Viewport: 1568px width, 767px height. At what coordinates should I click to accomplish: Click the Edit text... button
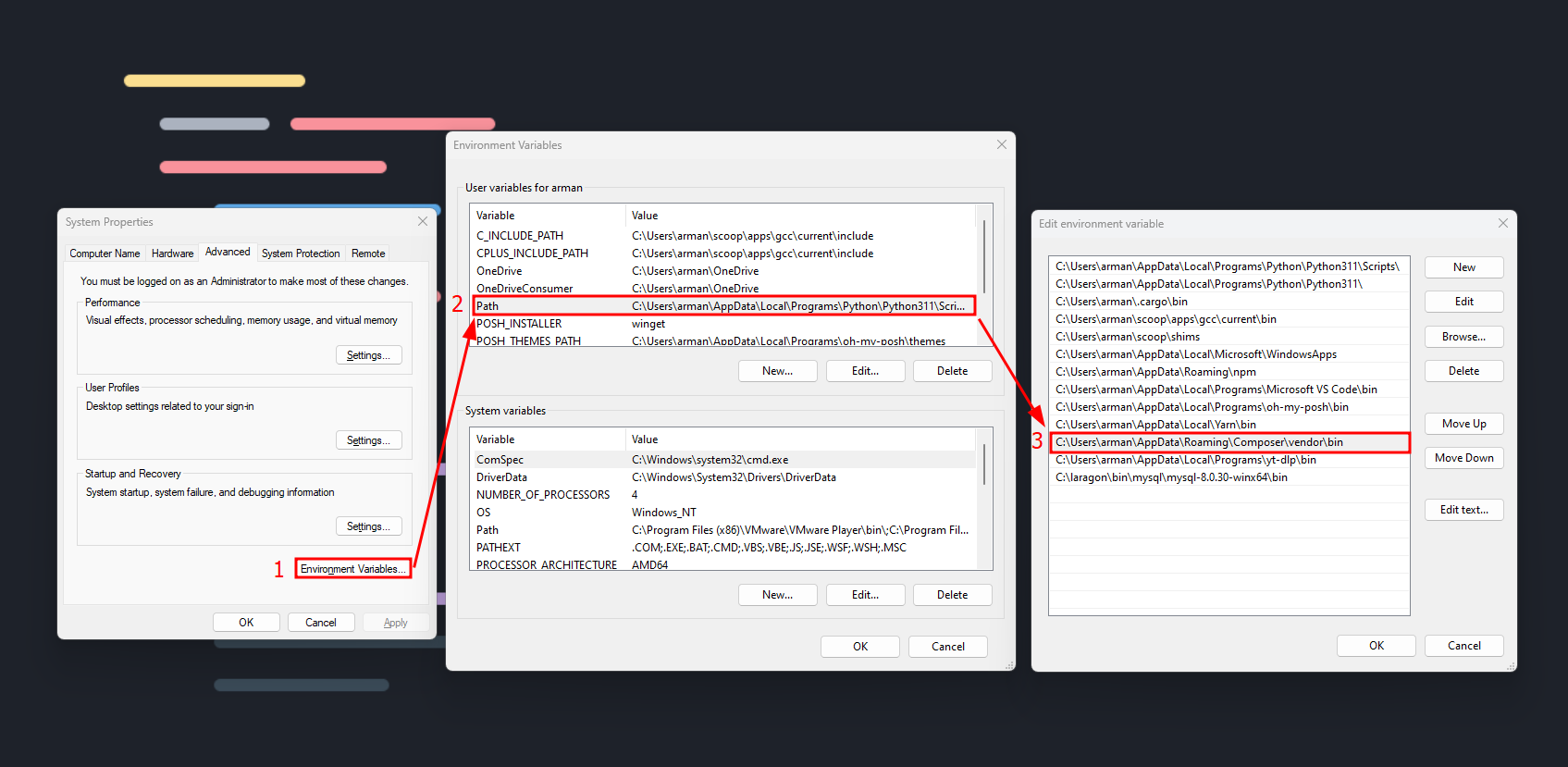(1463, 510)
